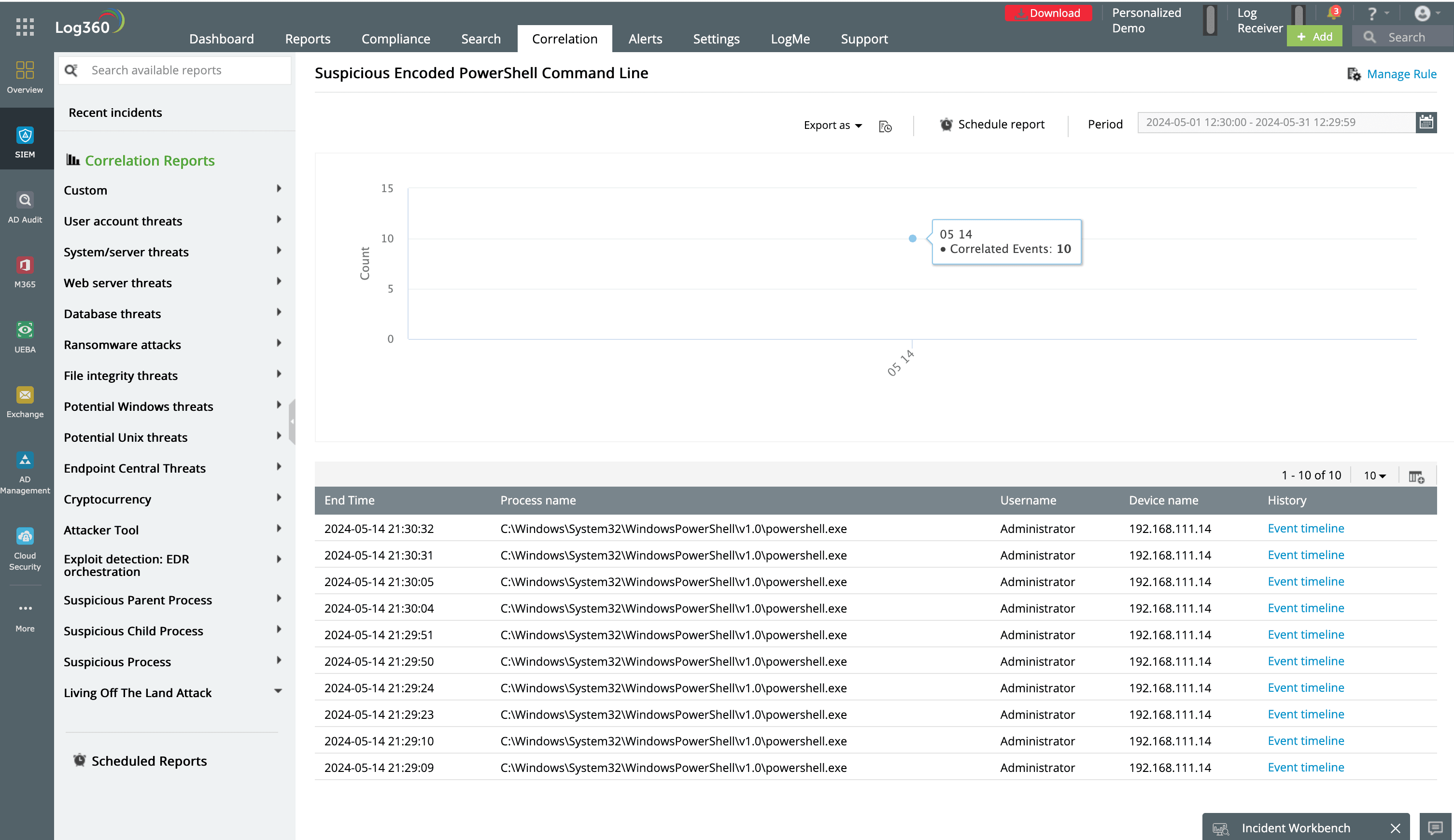Open the Compliance tab
The height and width of the screenshot is (840, 1454).
click(x=395, y=39)
